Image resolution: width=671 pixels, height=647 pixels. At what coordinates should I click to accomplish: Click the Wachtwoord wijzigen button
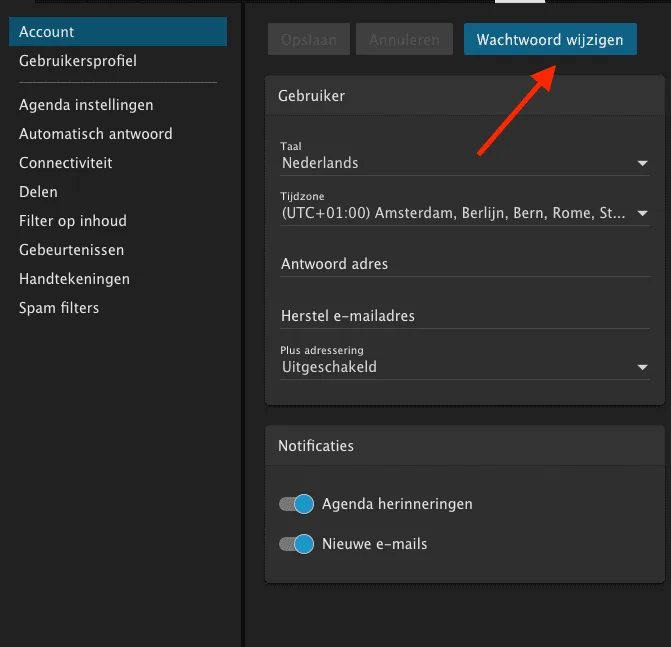point(550,40)
